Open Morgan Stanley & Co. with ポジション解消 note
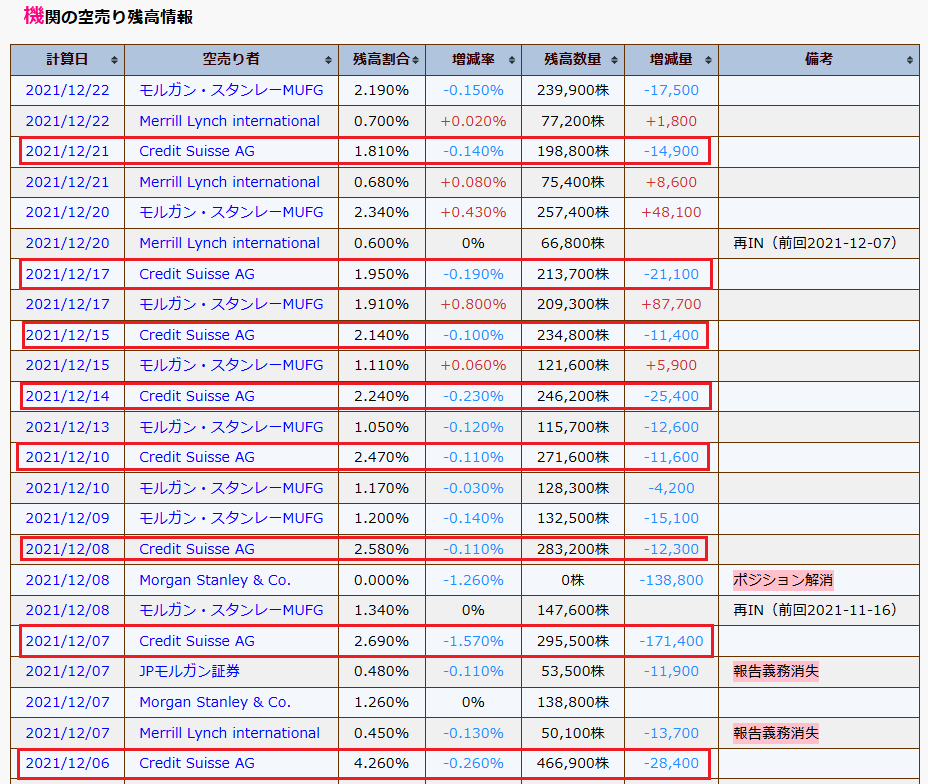Viewport: 928px width, 784px height. pos(215,580)
